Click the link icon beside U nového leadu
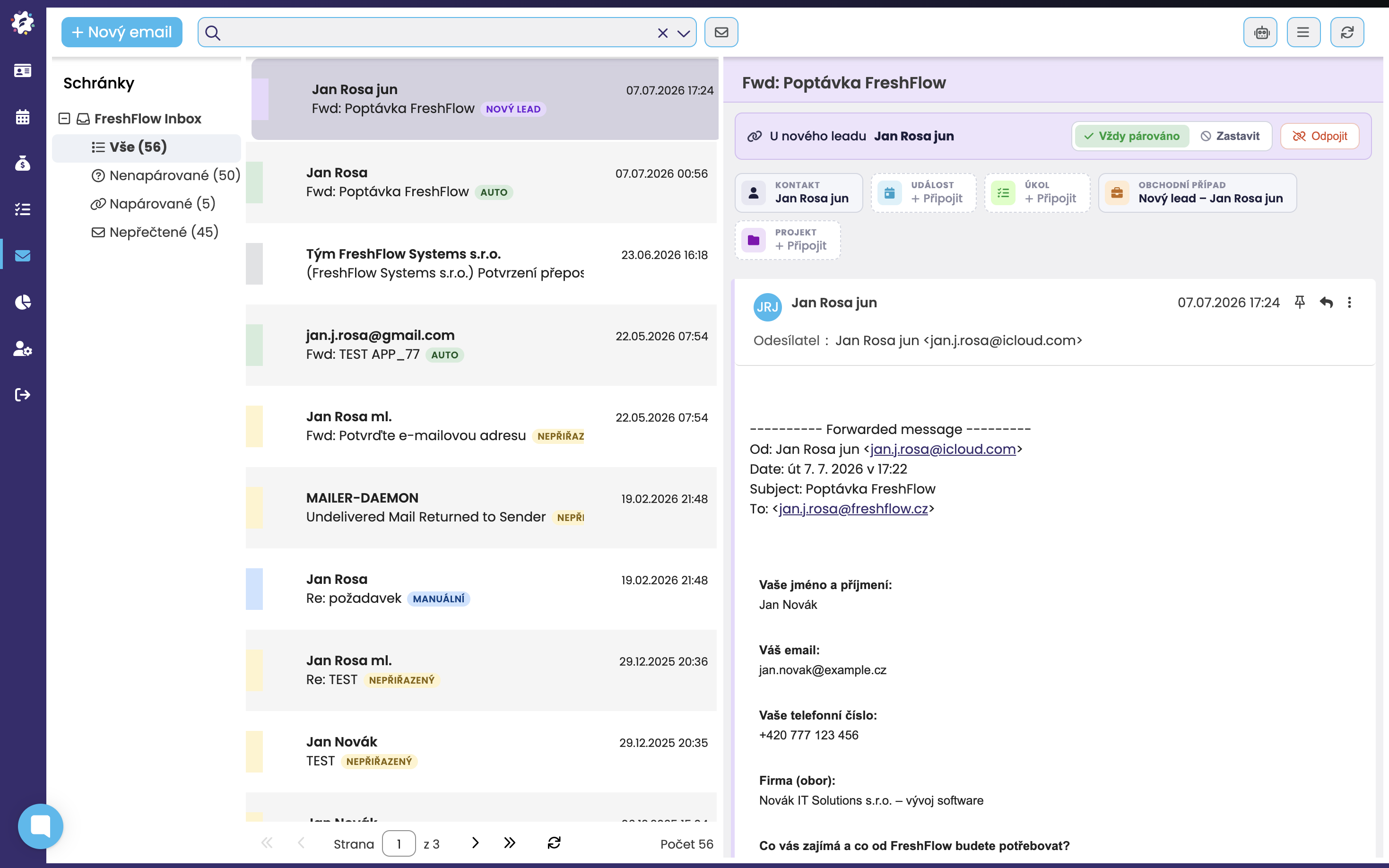Image resolution: width=1389 pixels, height=868 pixels. click(754, 136)
